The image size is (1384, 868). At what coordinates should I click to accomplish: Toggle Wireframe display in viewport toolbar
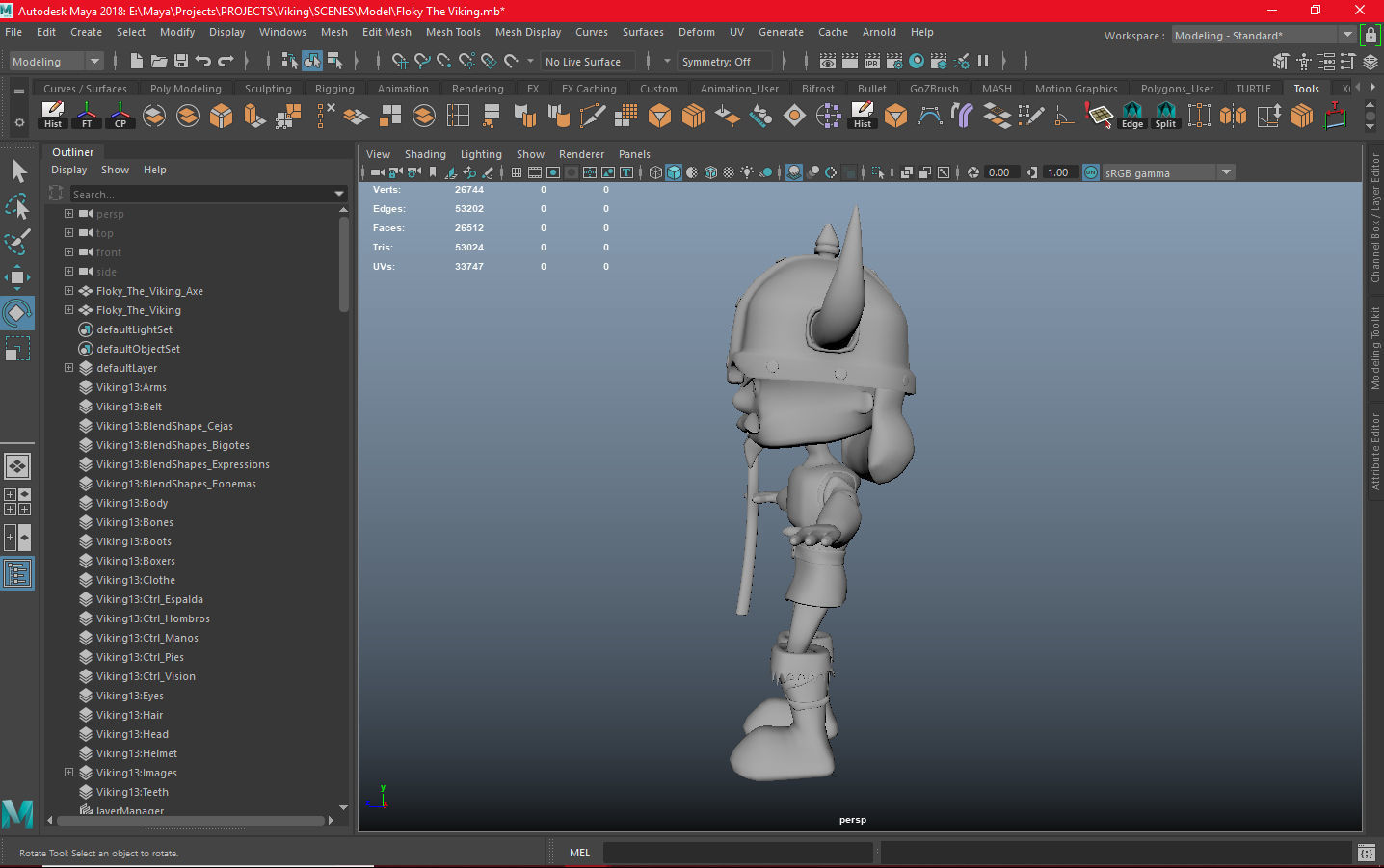pyautogui.click(x=656, y=172)
